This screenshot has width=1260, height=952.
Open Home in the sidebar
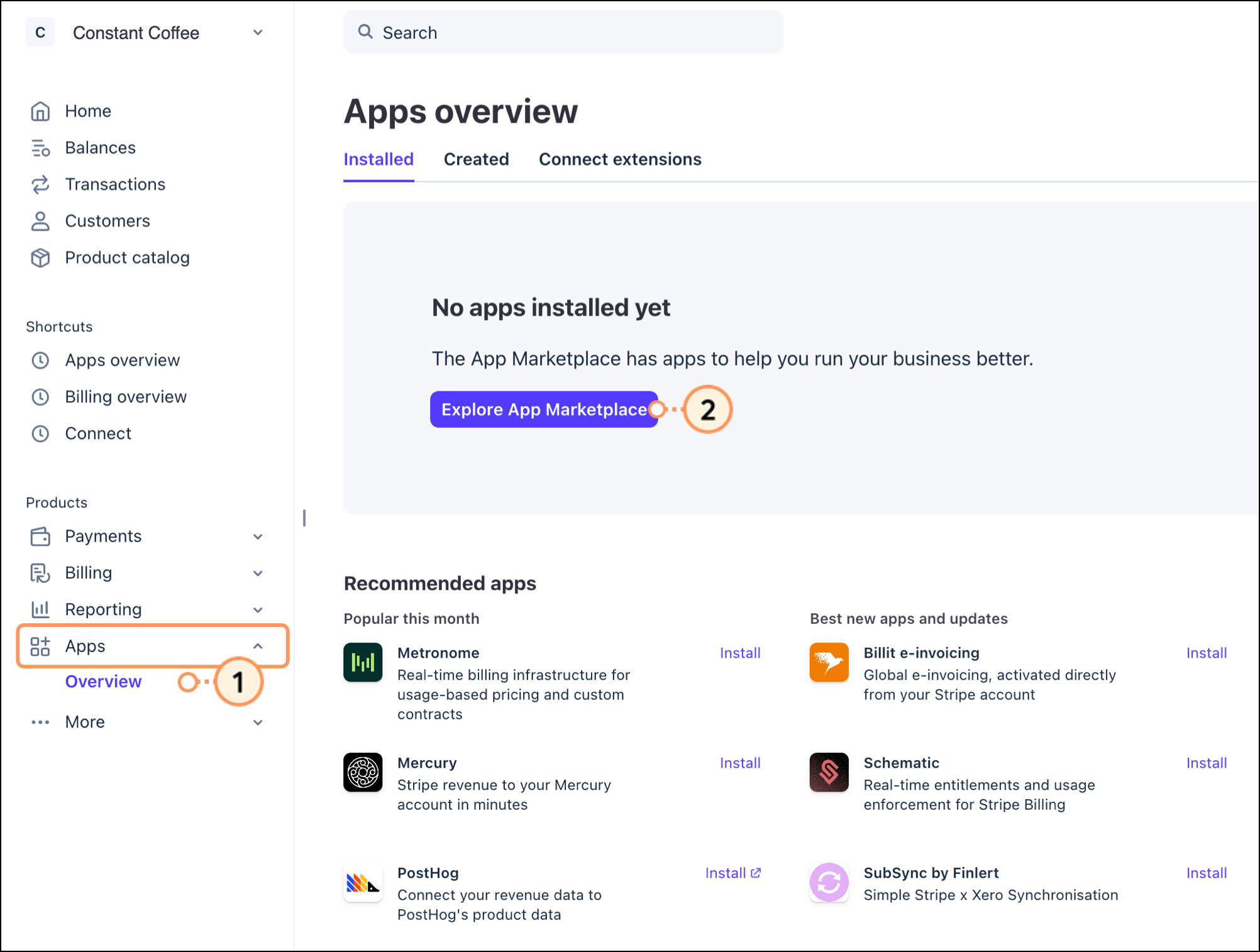(88, 111)
